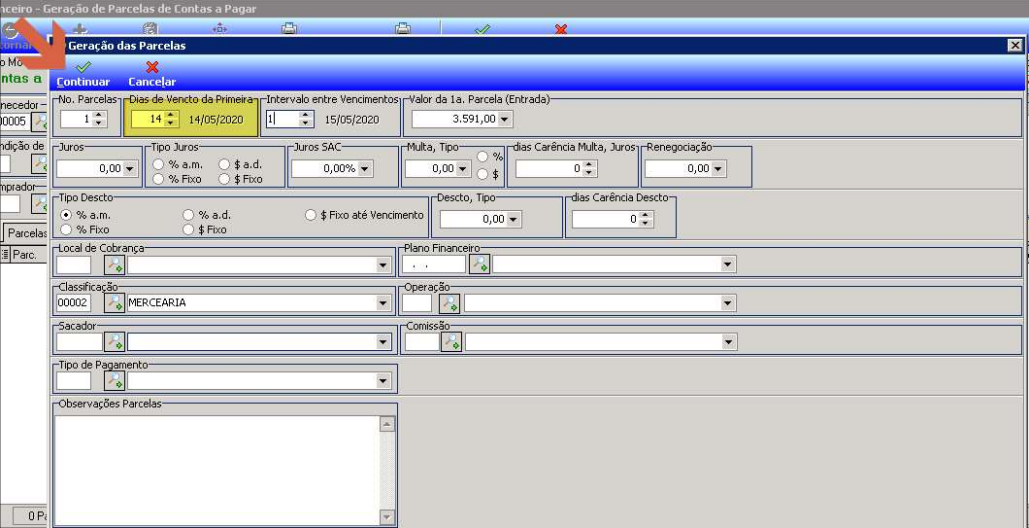Click the Continuar button label

click(x=83, y=82)
